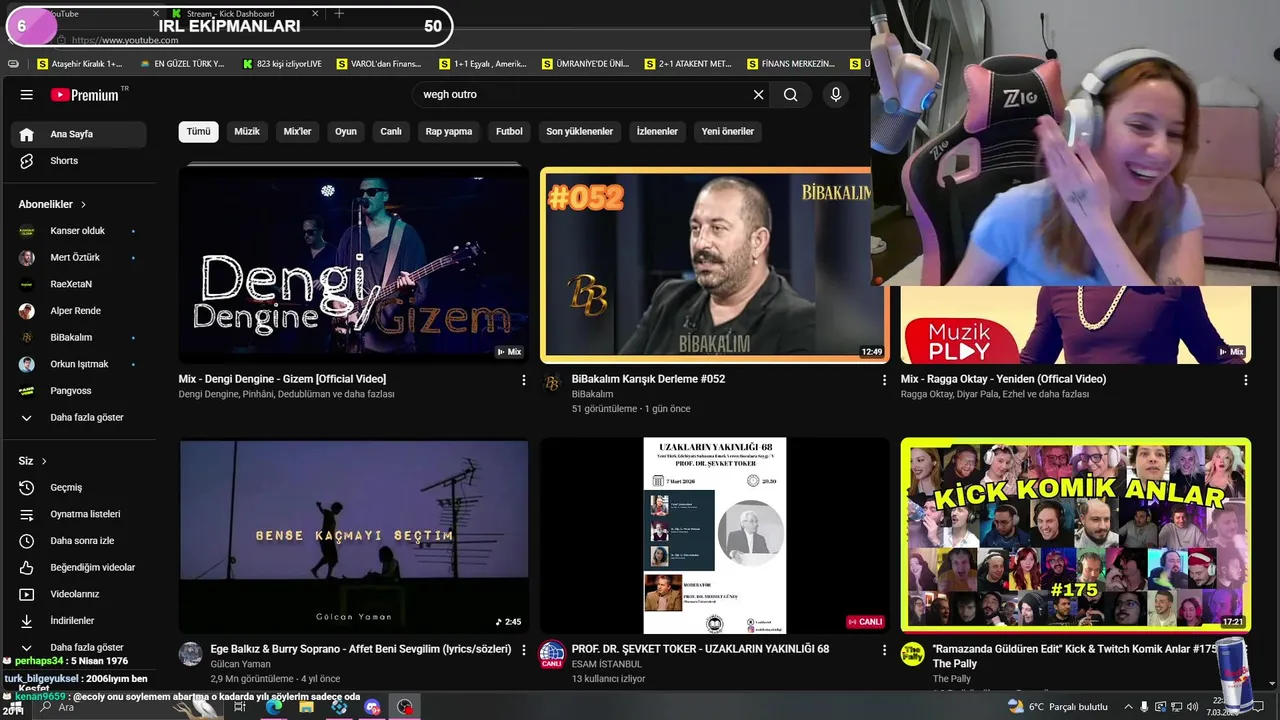Screen dimensions: 1280x720
Task: Open Ataşehir Kiralık bookmark
Action: 80,64
